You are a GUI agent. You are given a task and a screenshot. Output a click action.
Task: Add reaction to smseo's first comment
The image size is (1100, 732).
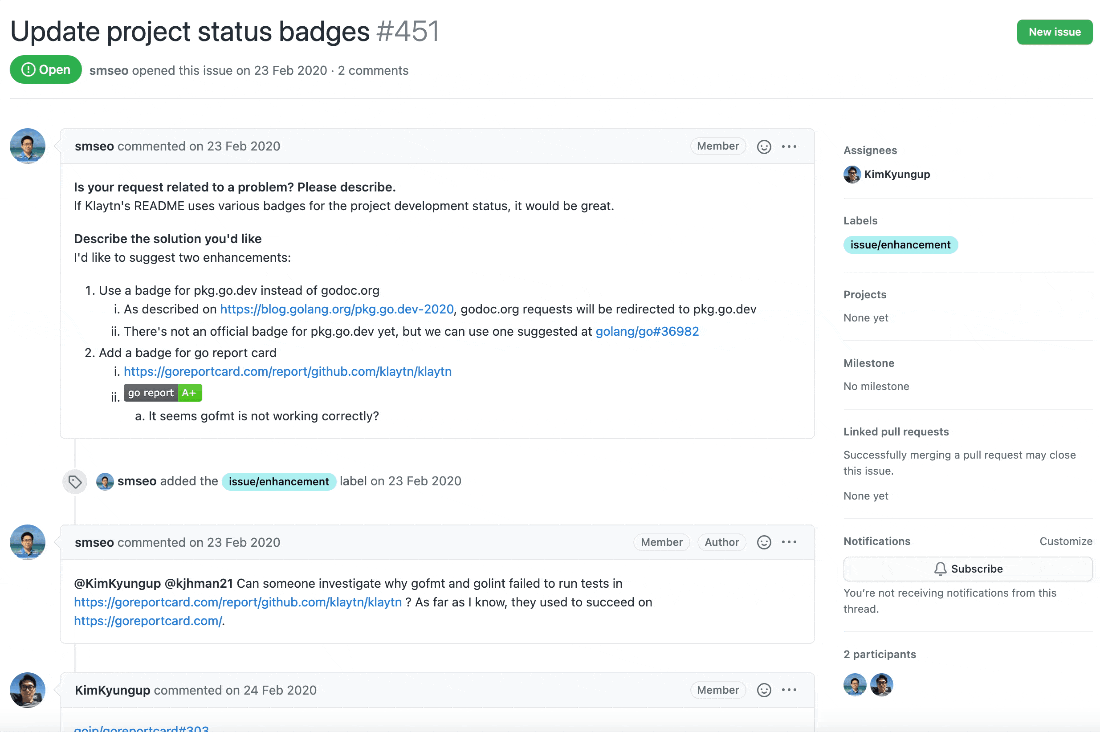764,147
